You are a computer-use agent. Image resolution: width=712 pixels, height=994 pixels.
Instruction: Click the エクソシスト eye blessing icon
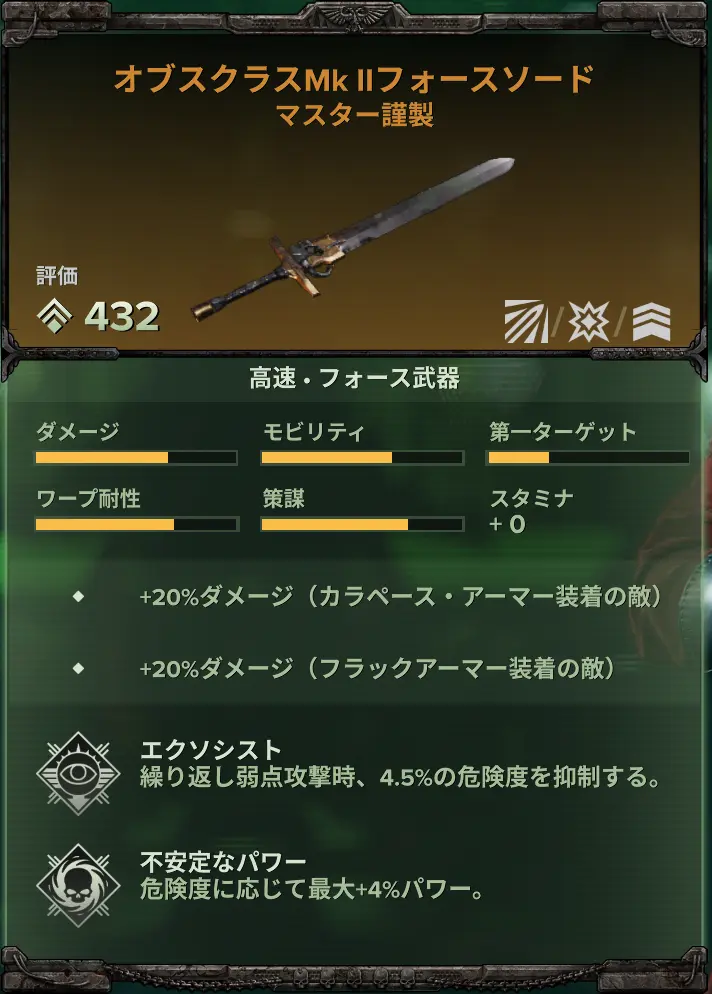[x=78, y=773]
